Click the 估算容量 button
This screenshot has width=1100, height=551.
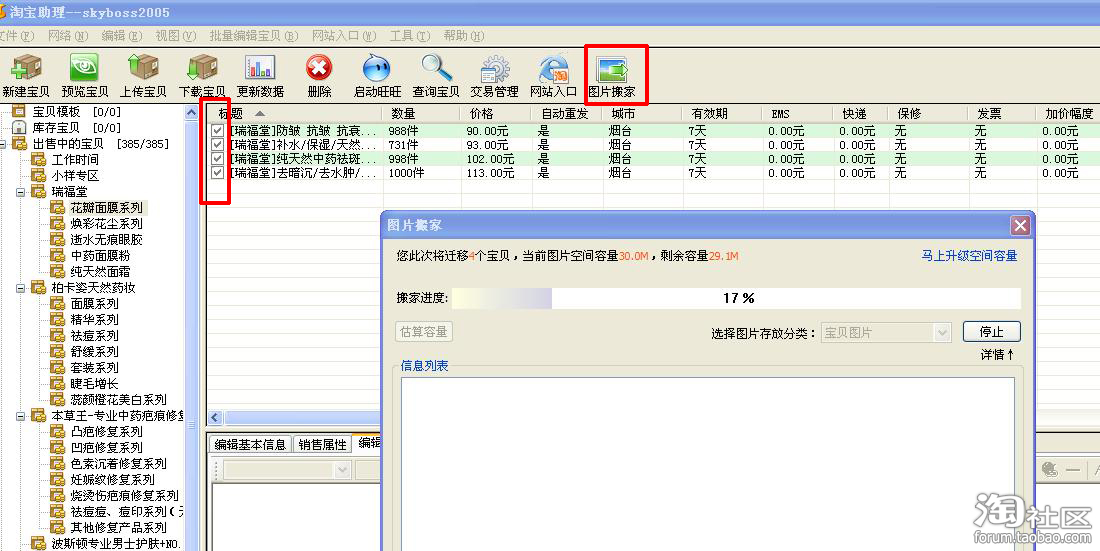[424, 332]
